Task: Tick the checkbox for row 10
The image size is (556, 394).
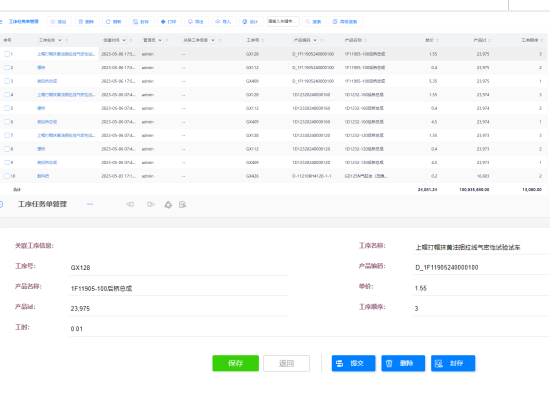Action: [7, 176]
